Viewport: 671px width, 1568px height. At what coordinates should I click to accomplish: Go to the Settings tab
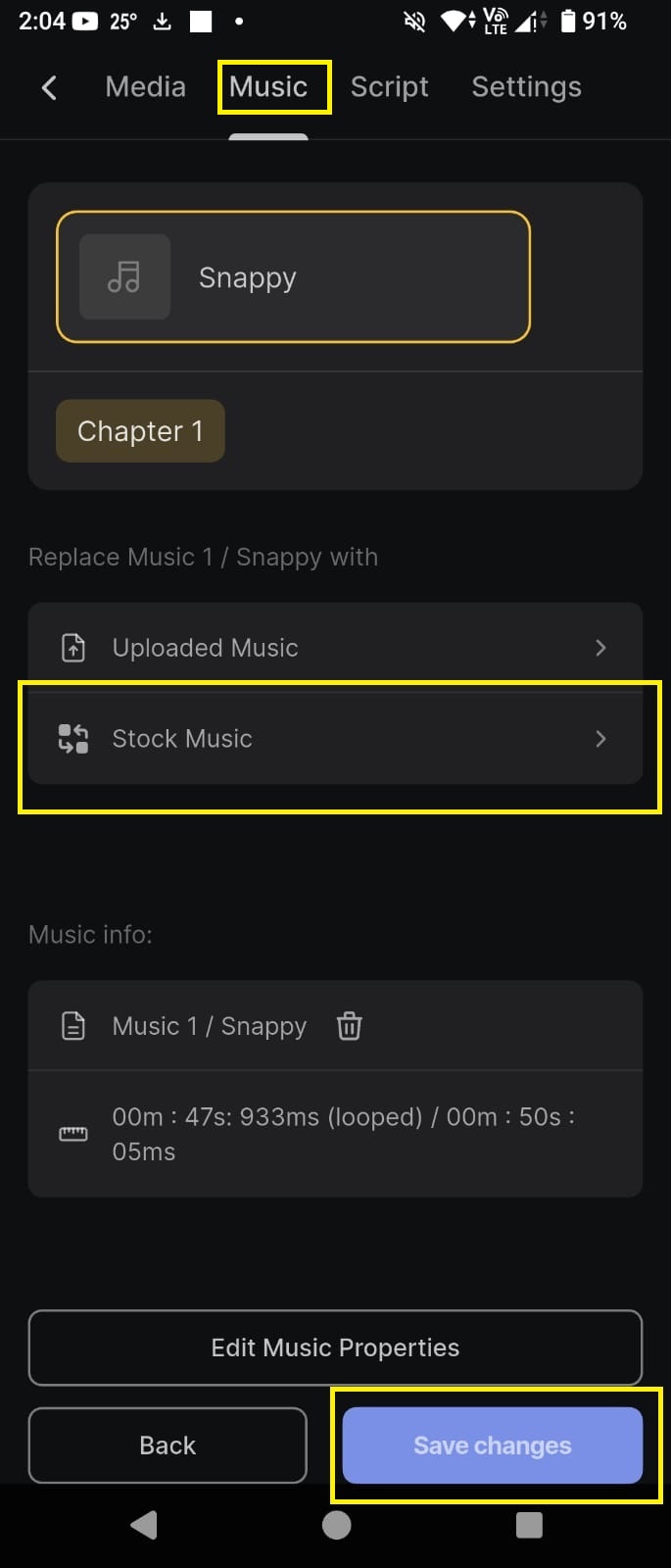click(526, 87)
